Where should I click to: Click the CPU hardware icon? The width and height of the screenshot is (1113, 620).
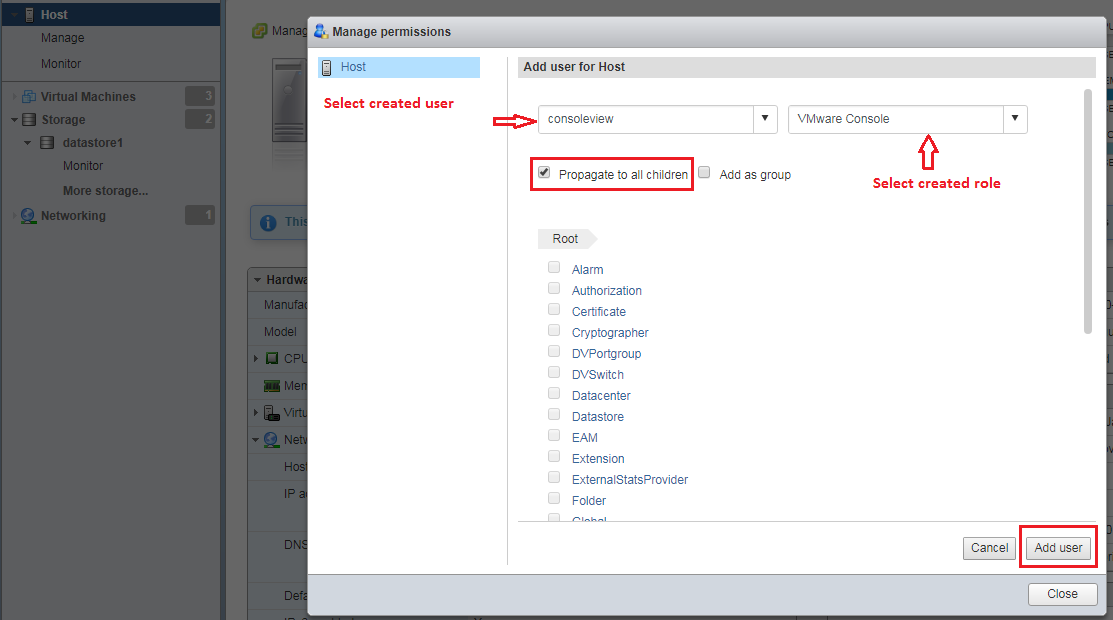[x=271, y=358]
